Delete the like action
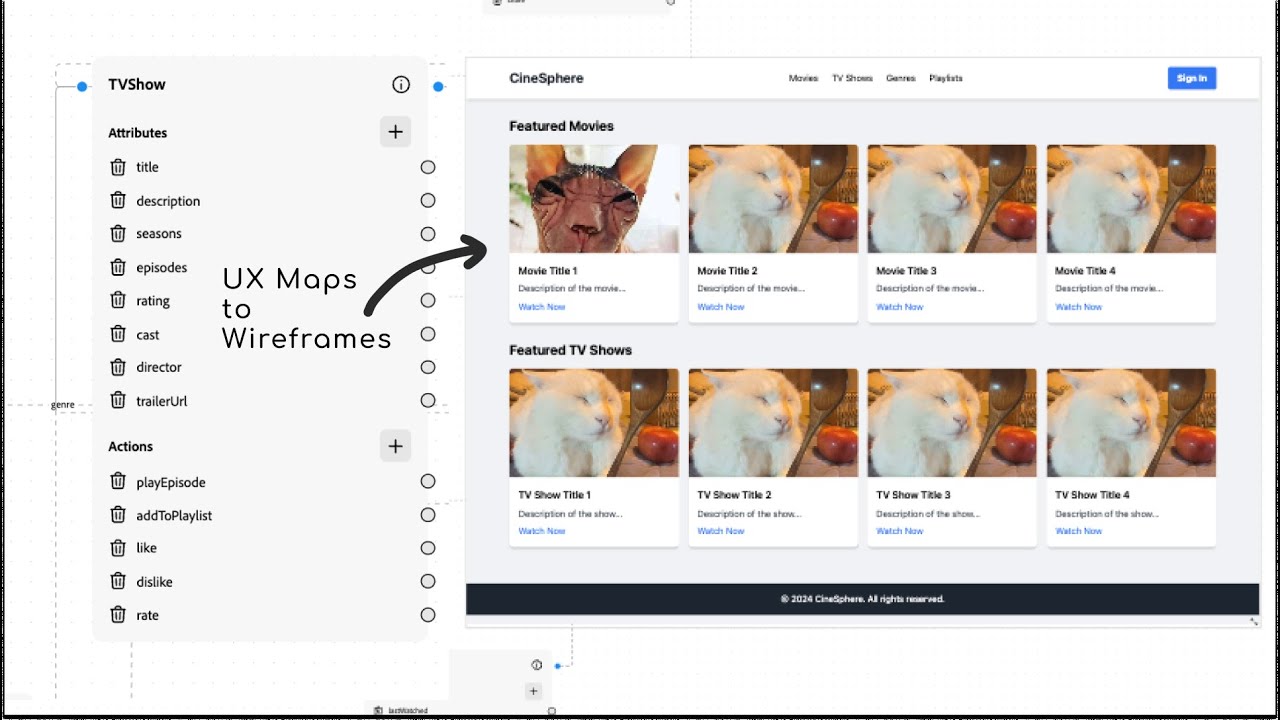 (118, 548)
